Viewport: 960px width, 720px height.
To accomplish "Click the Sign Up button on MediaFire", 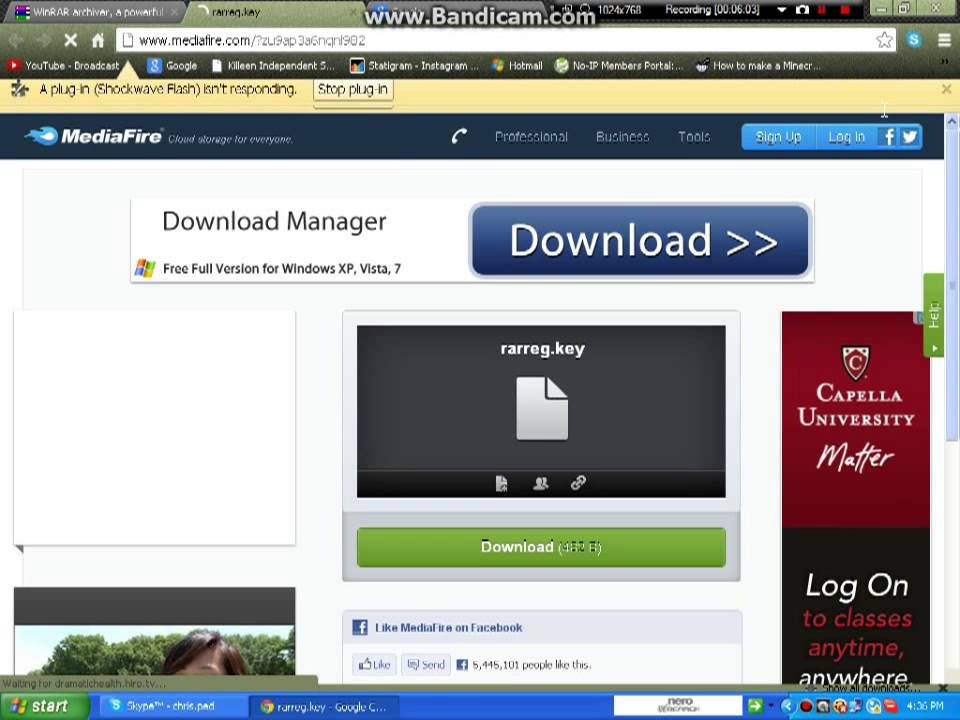I will [778, 137].
